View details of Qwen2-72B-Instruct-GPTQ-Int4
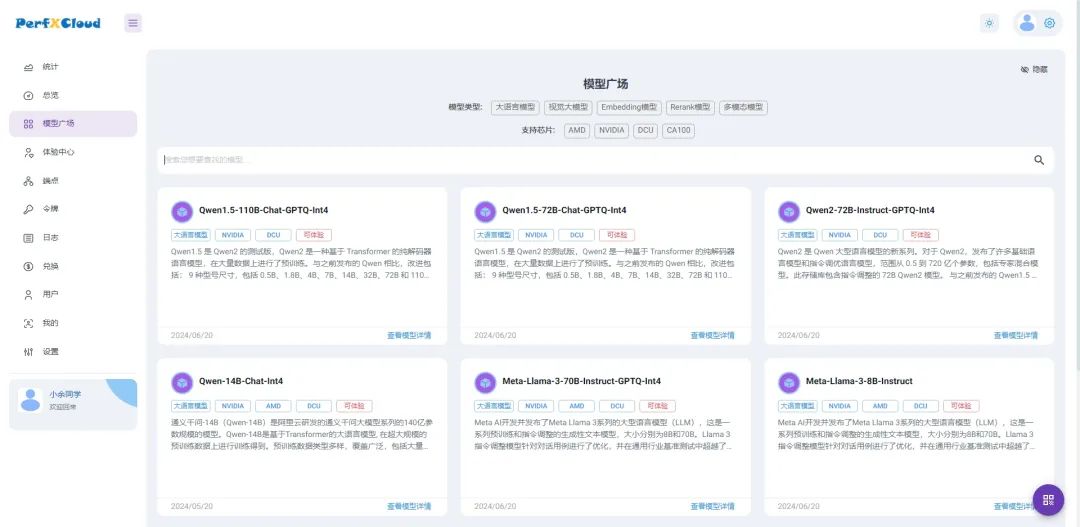Viewport: 1080px width, 527px height. click(x=1015, y=335)
